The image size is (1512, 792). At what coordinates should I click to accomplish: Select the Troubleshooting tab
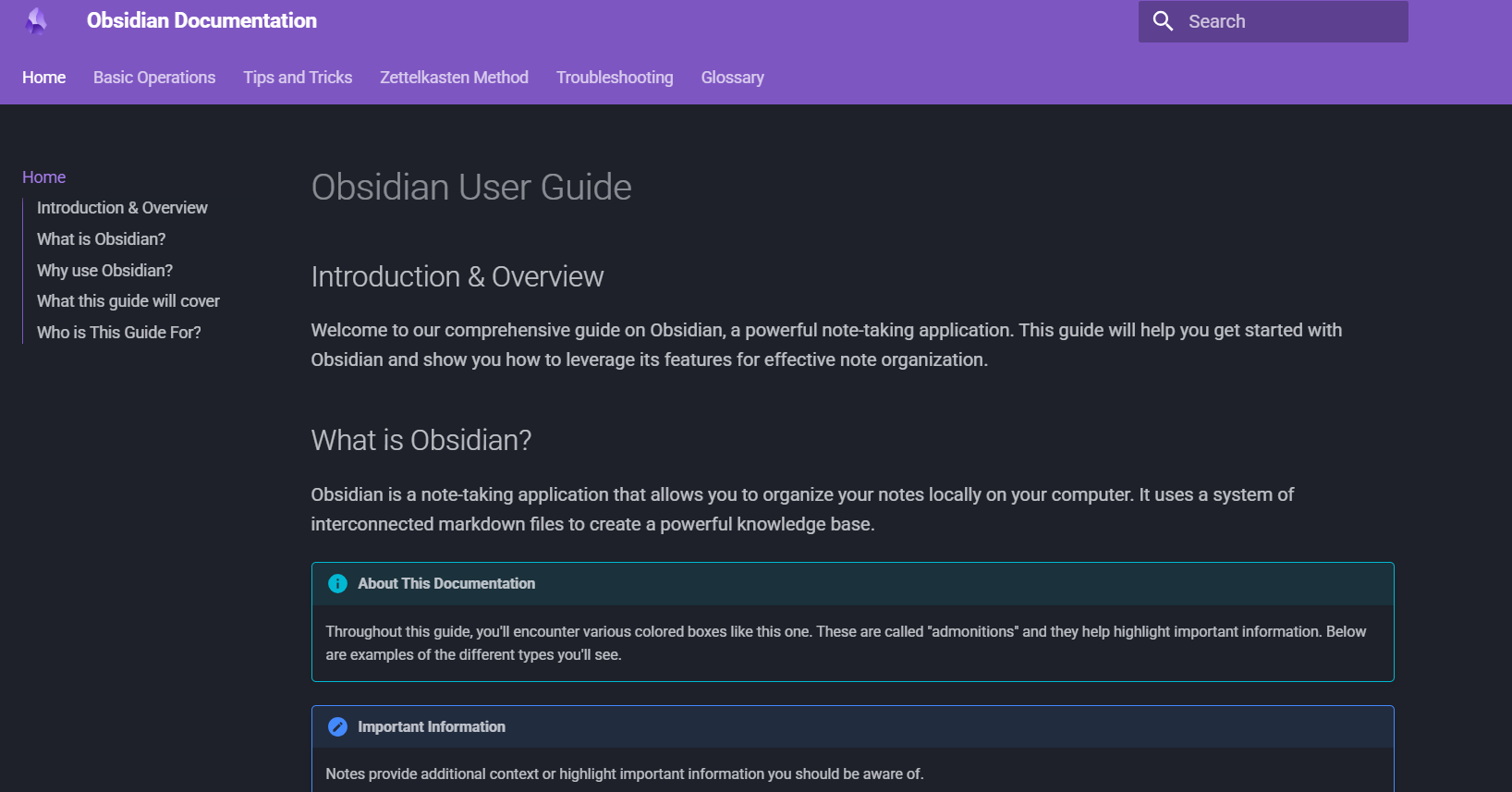[x=615, y=78]
